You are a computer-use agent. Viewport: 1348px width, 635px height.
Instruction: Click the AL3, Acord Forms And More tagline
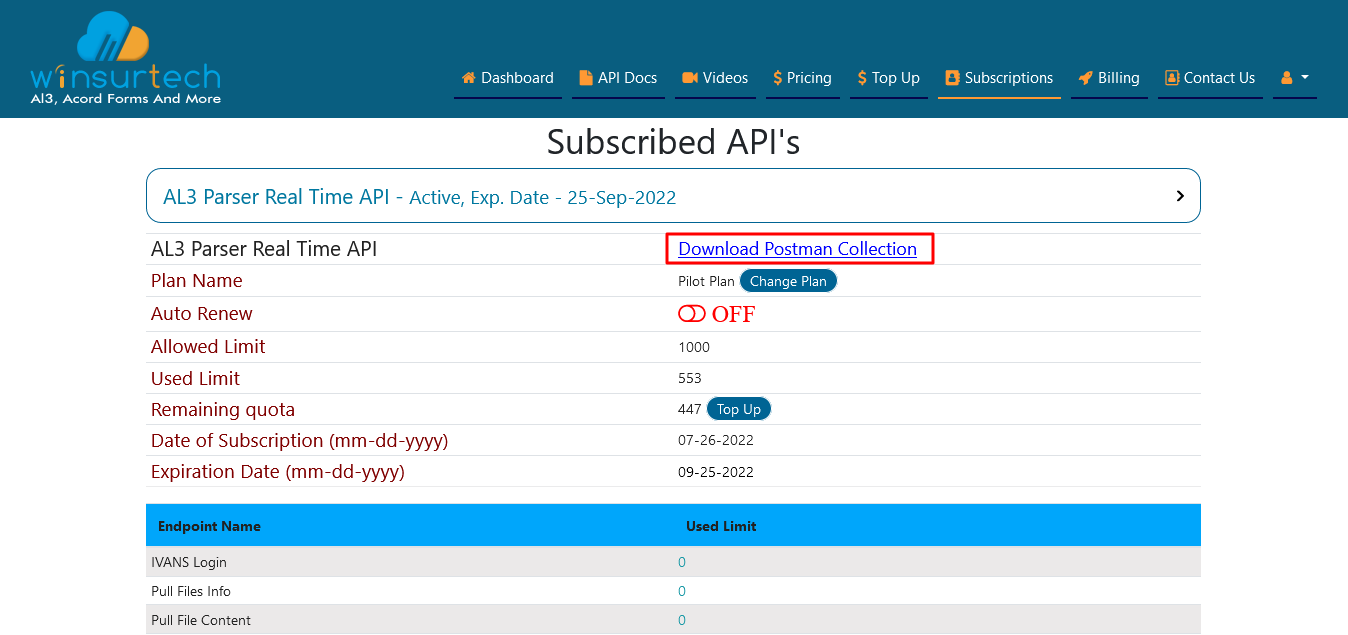pos(125,100)
